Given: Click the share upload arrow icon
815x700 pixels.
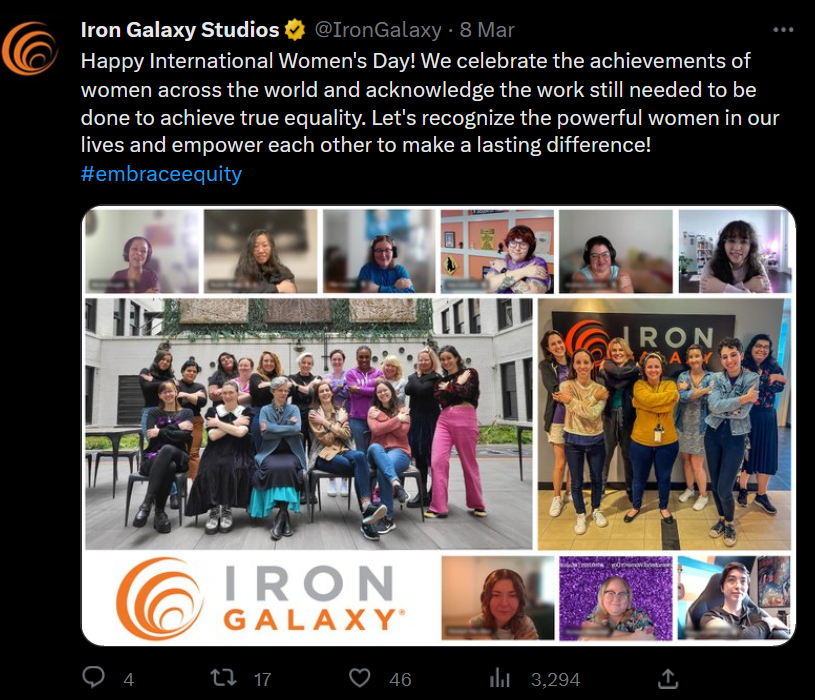Looking at the screenshot, I should [669, 678].
